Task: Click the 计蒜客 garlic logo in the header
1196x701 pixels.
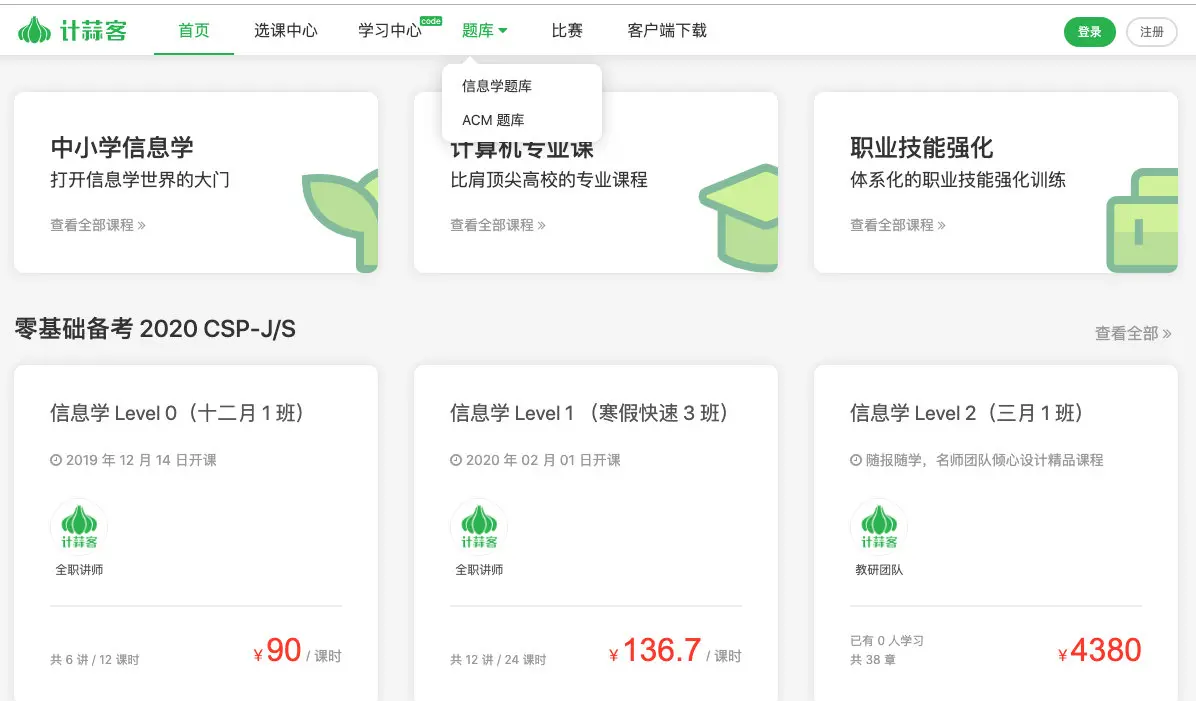Action: (72, 31)
